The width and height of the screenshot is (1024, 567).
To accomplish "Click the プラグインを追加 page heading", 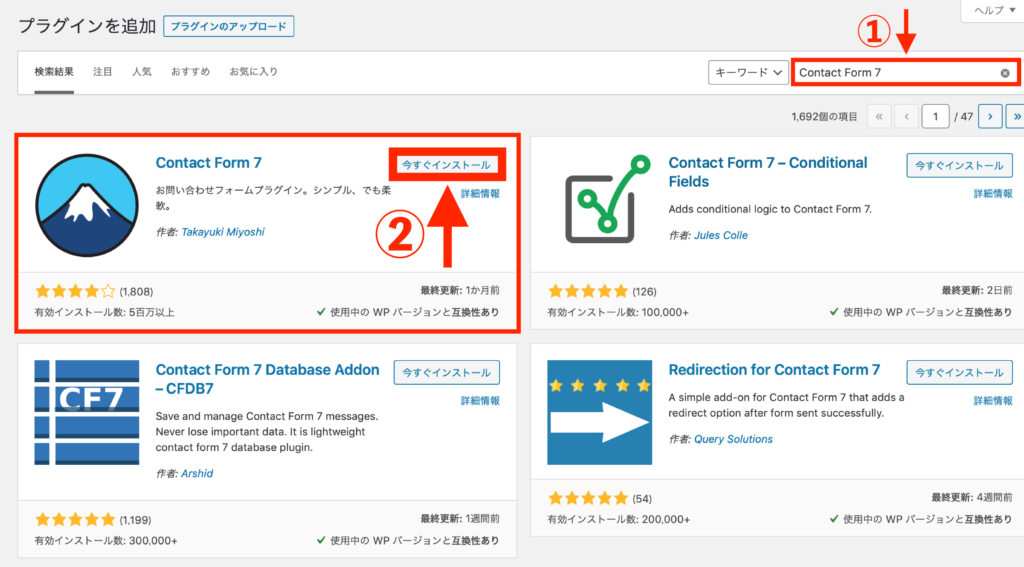I will [87, 26].
